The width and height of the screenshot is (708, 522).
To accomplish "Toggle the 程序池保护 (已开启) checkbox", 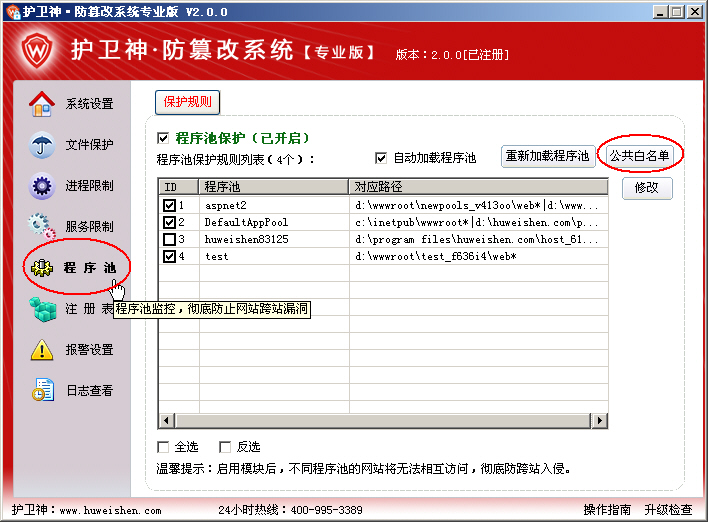I will [x=163, y=138].
